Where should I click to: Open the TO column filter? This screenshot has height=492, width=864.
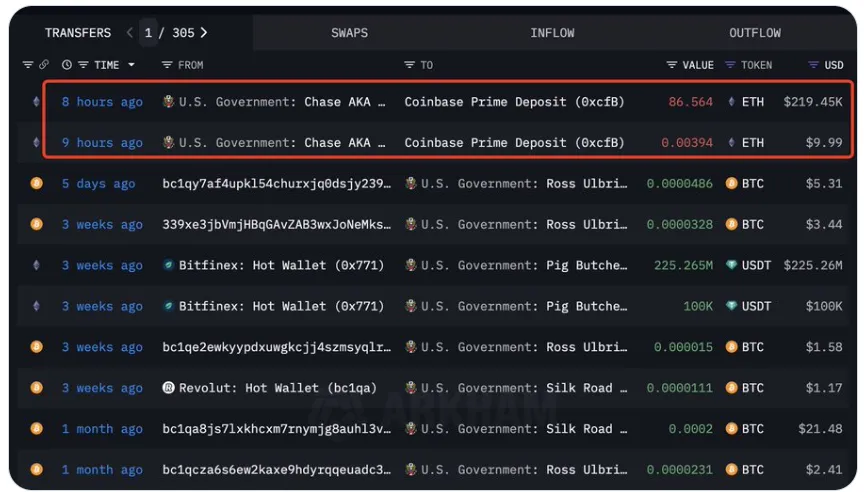[410, 65]
